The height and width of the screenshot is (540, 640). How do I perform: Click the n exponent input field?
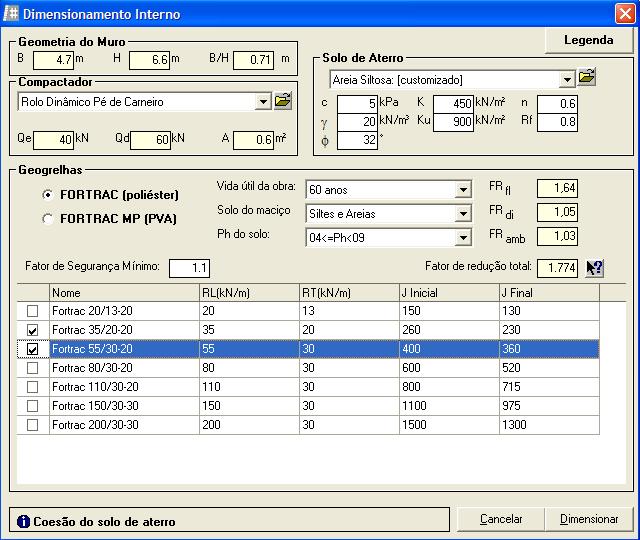click(558, 104)
